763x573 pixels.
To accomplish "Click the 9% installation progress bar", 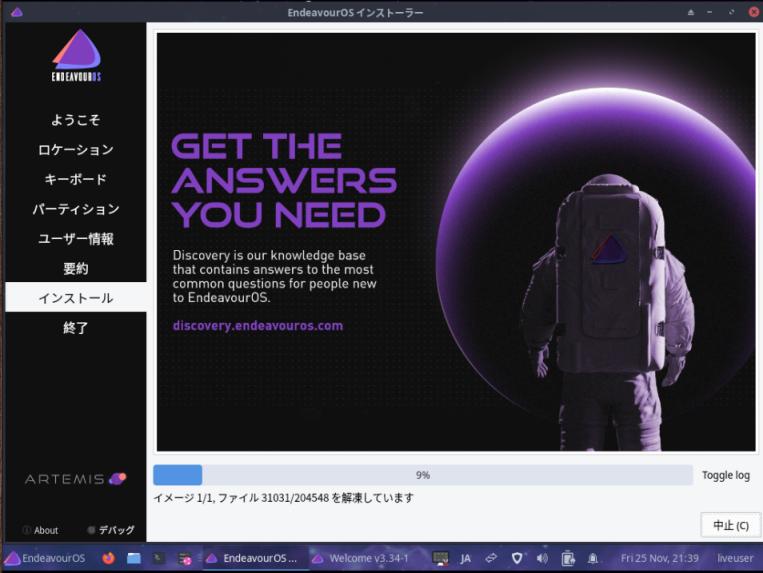I will point(423,475).
